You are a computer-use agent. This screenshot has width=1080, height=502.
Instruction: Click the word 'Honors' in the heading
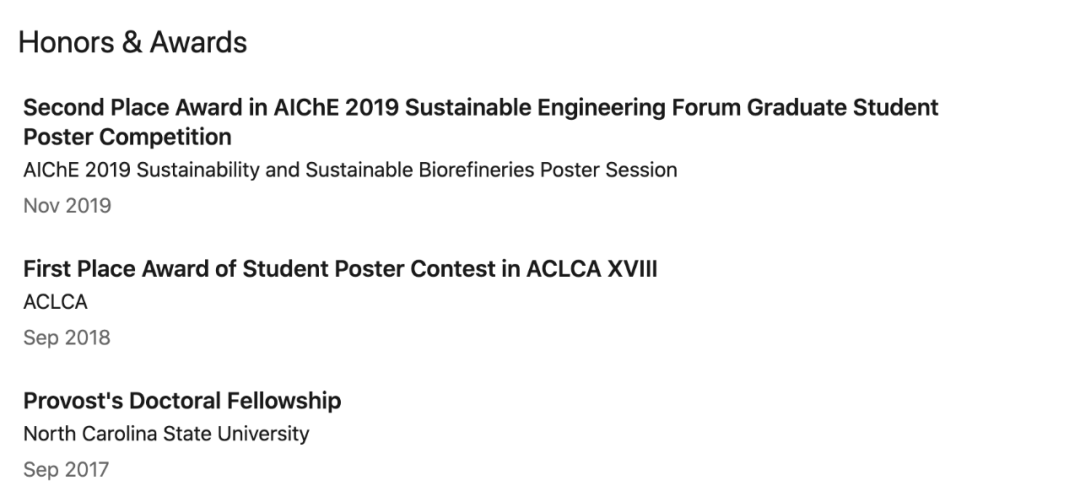67,43
